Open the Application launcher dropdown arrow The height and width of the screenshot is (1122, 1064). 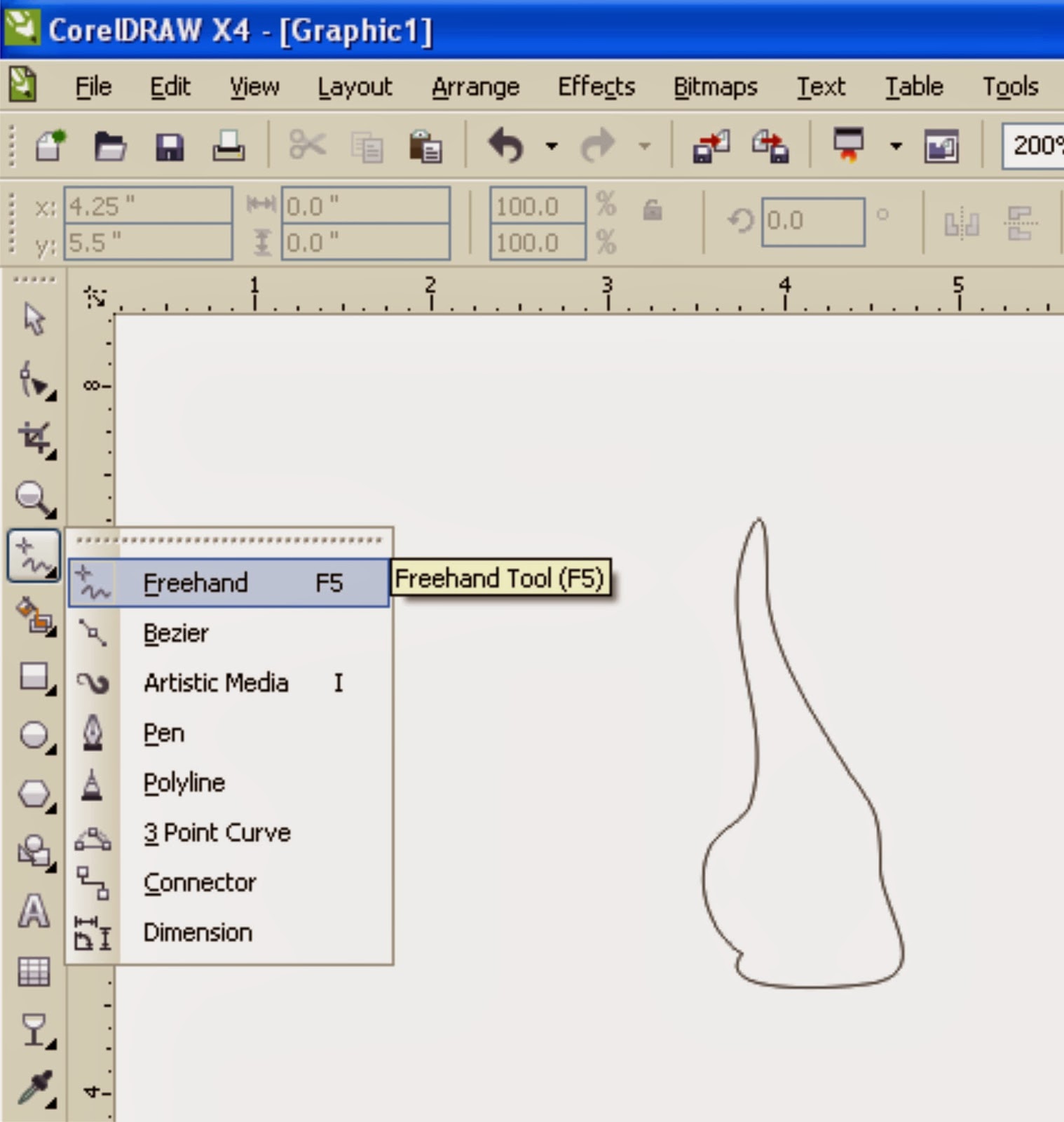pos(896,146)
